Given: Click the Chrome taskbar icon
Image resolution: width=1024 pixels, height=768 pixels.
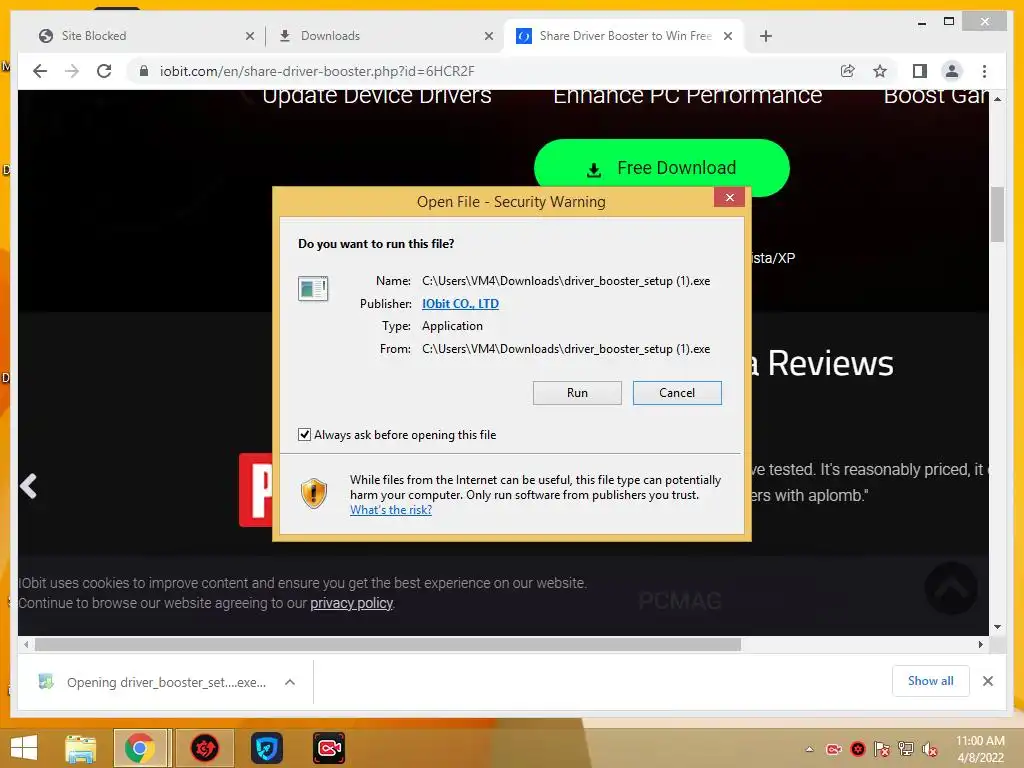Looking at the screenshot, I should click(140, 748).
